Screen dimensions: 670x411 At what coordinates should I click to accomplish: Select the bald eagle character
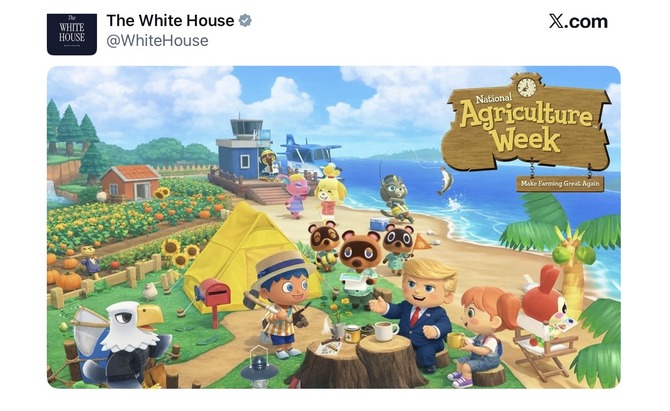pyautogui.click(x=122, y=344)
